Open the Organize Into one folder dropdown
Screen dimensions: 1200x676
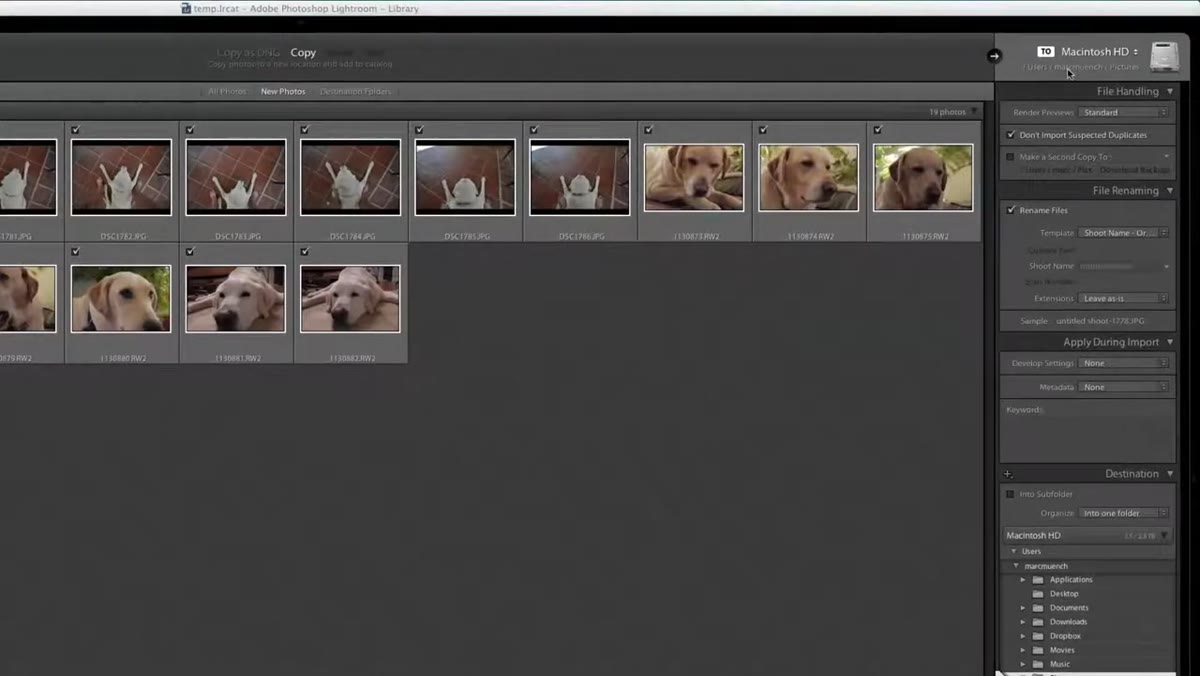click(1124, 513)
